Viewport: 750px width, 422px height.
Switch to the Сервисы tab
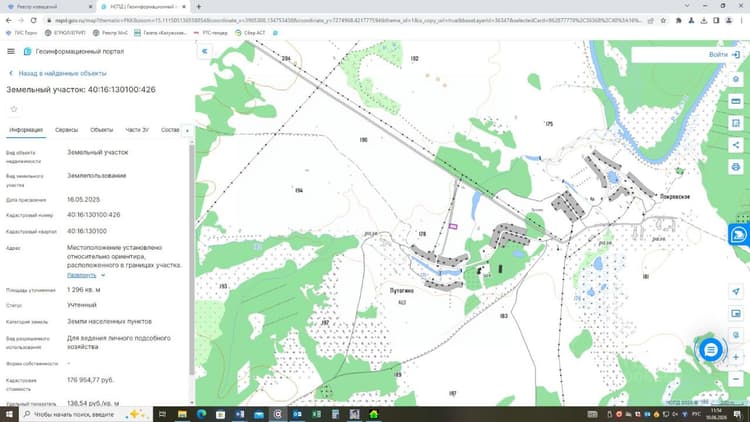coord(66,130)
